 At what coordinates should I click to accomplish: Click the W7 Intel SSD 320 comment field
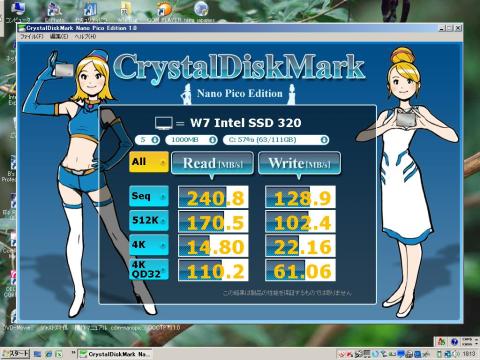tap(246, 123)
